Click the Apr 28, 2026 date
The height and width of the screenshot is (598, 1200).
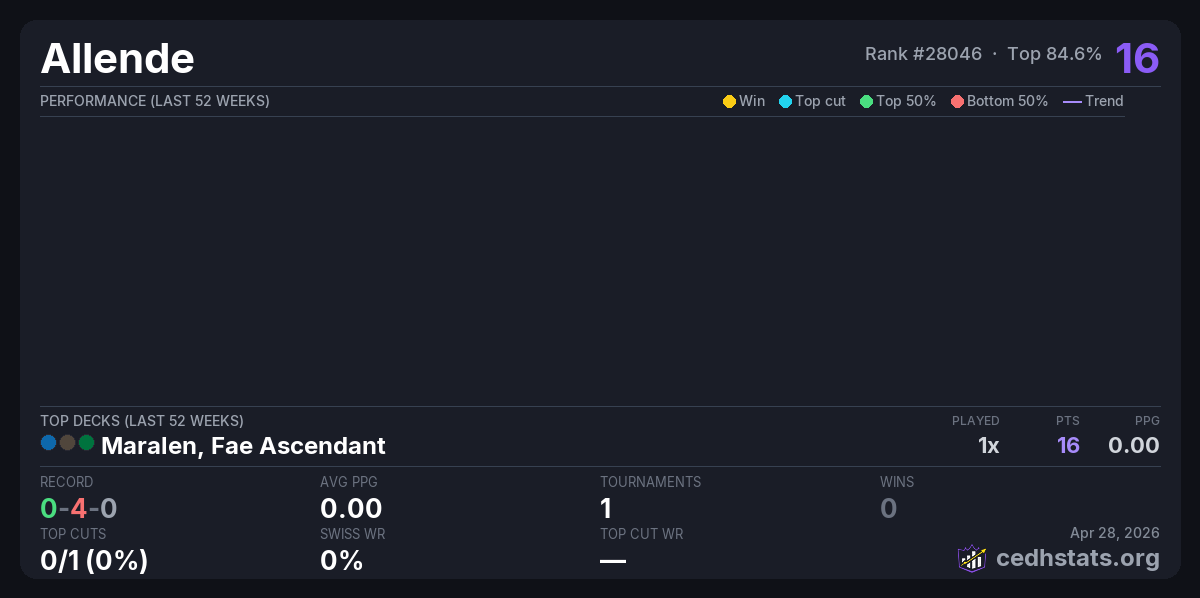[1115, 533]
